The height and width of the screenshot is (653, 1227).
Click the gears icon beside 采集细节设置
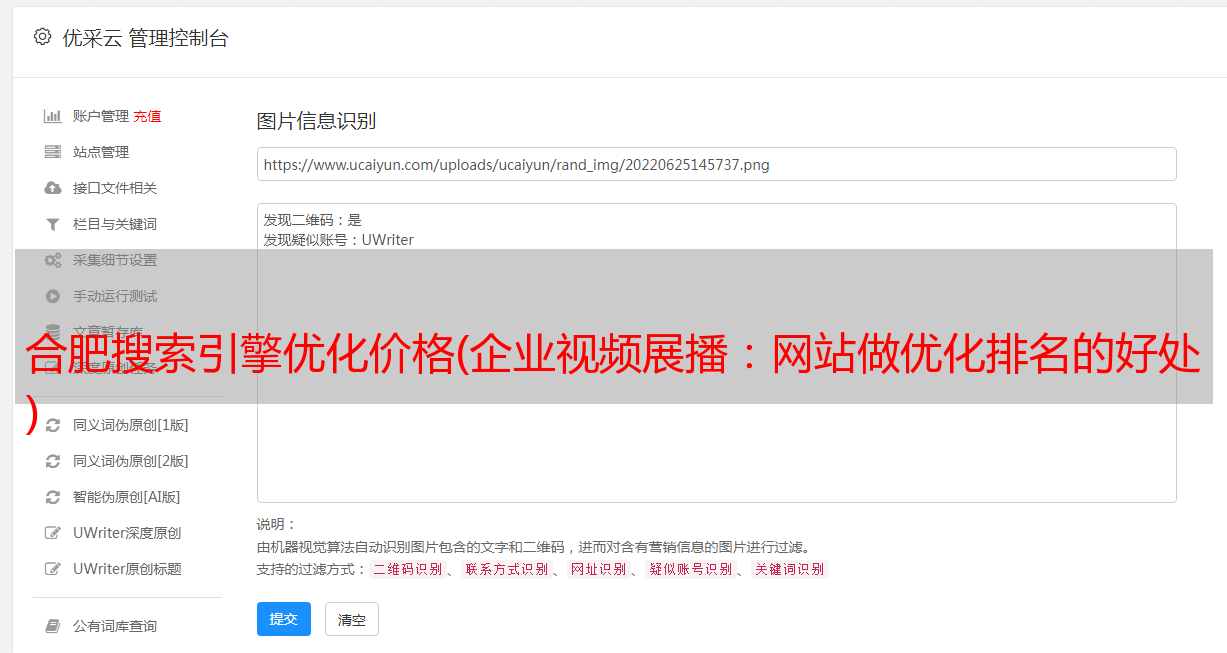tap(53, 260)
